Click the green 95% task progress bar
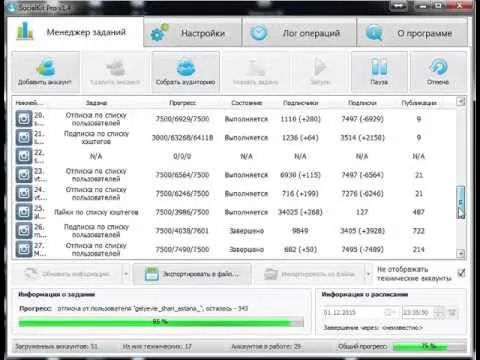 [161, 322]
